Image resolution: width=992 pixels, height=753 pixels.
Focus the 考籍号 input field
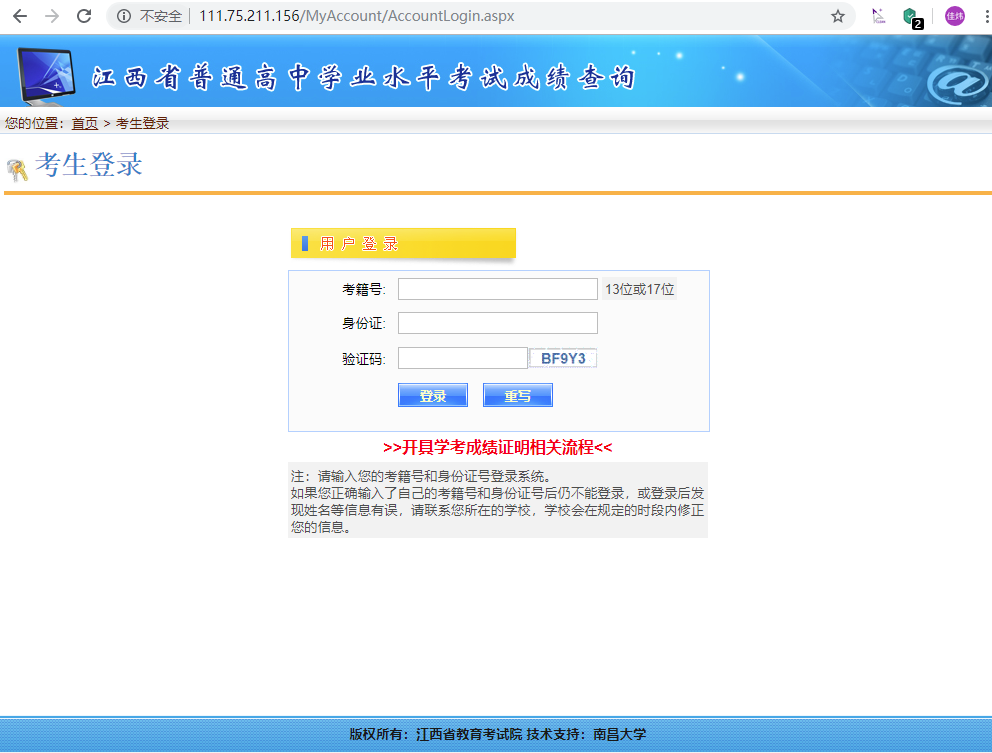click(x=497, y=289)
